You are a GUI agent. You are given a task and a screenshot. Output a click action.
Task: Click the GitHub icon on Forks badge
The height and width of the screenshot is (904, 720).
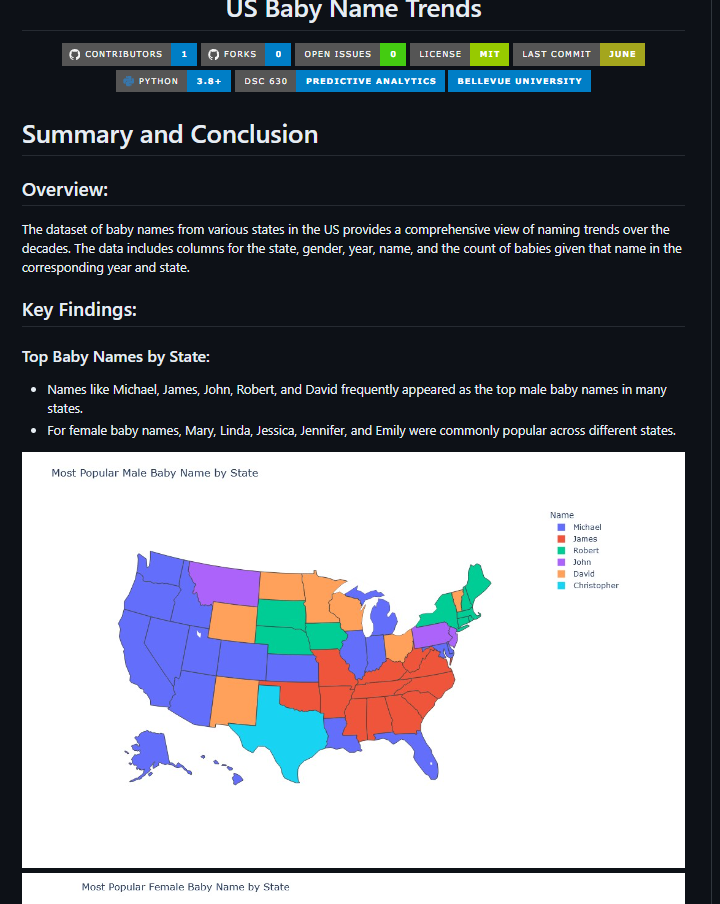click(213, 54)
